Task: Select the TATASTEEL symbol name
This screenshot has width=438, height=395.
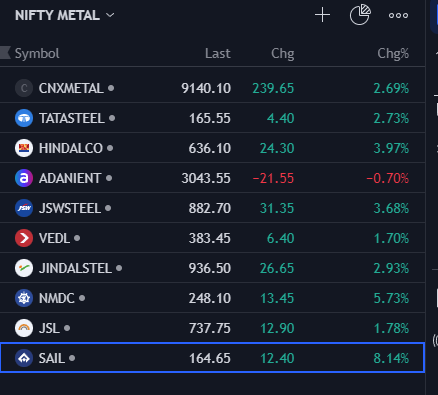Action: [72, 118]
